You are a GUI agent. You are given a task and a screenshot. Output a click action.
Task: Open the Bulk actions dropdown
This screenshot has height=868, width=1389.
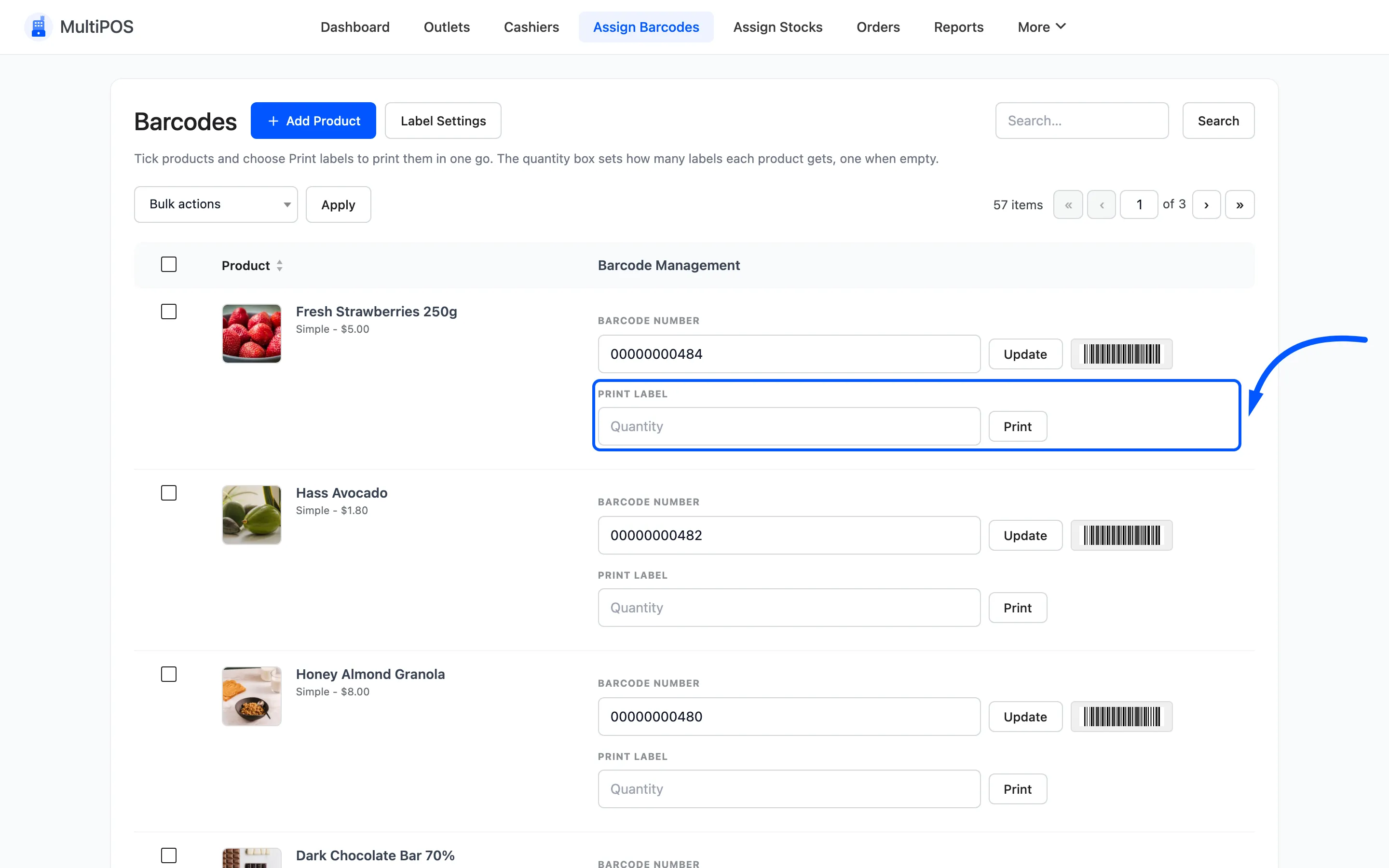click(x=216, y=204)
